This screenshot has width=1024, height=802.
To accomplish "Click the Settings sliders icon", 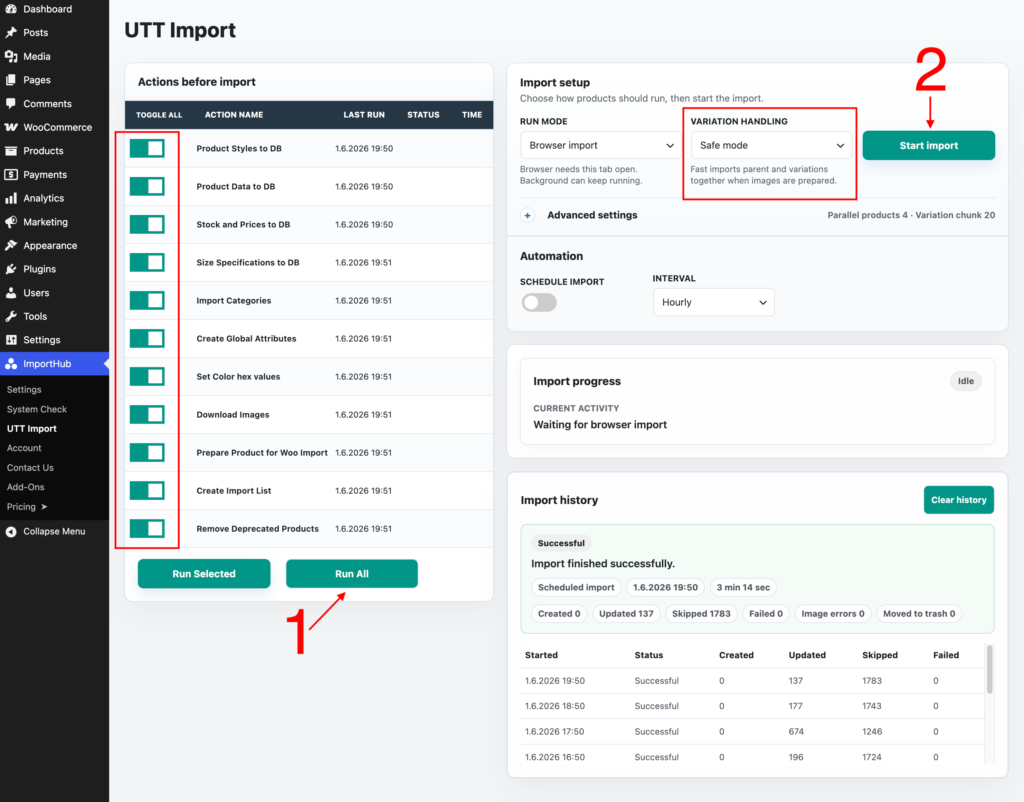I will click(11, 340).
